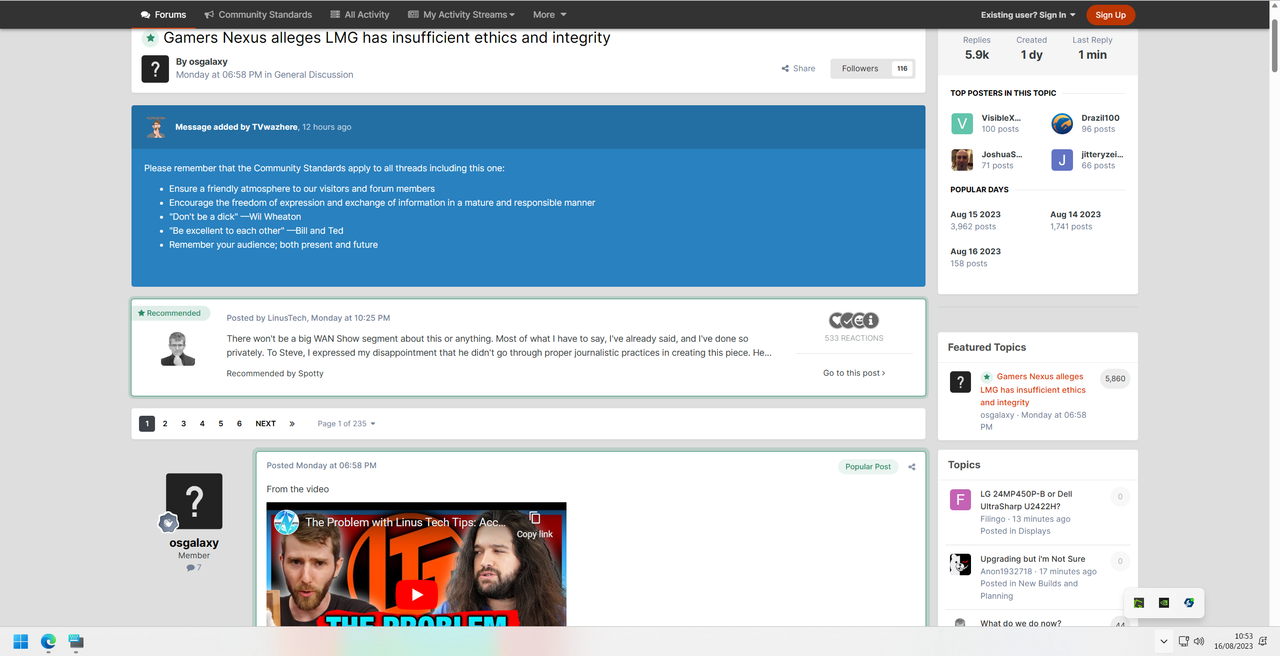Go to page 3 of topic
The width and height of the screenshot is (1280, 656).
(184, 424)
